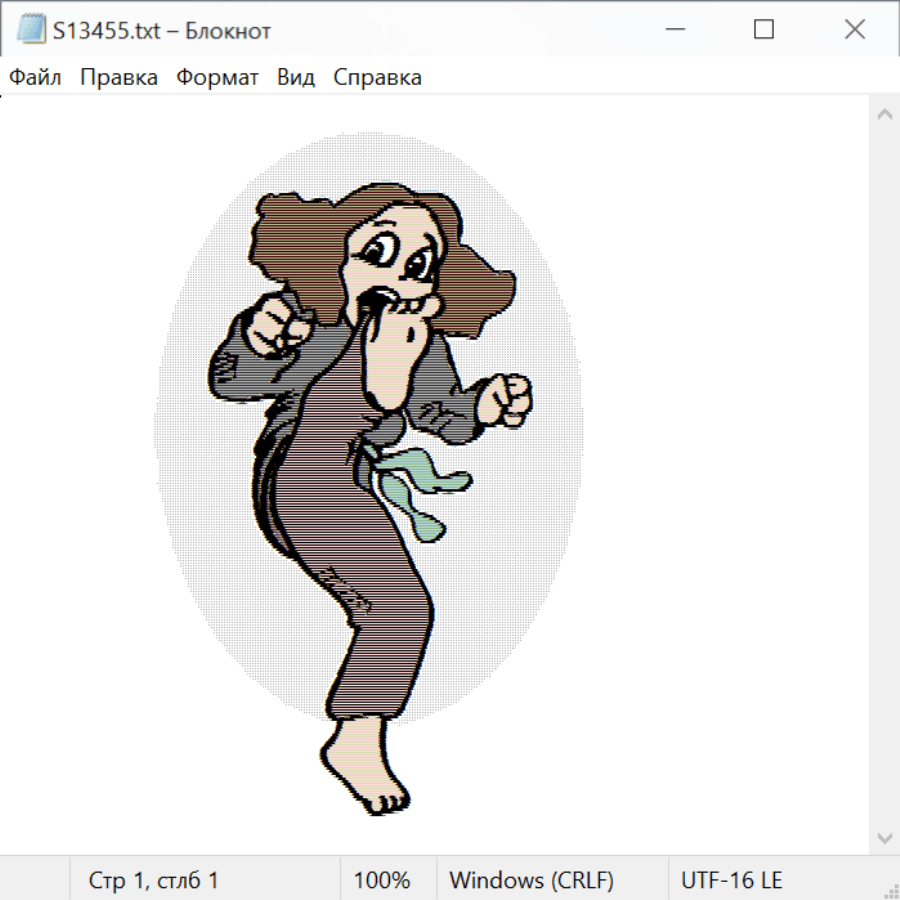The width and height of the screenshot is (900, 900).
Task: Click the resize grip in the window corner
Action: [891, 891]
